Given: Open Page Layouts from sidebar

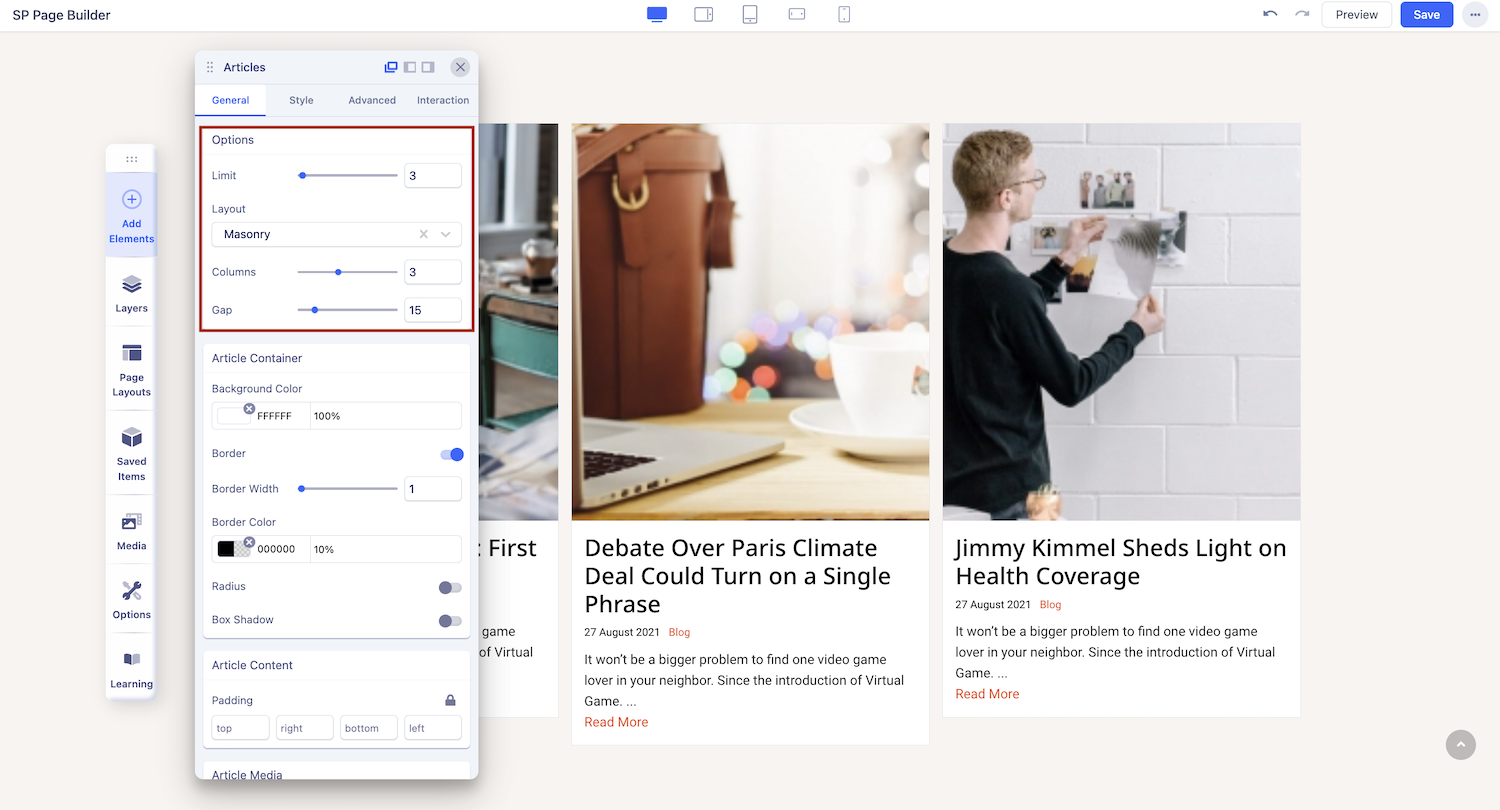Looking at the screenshot, I should pos(131,369).
